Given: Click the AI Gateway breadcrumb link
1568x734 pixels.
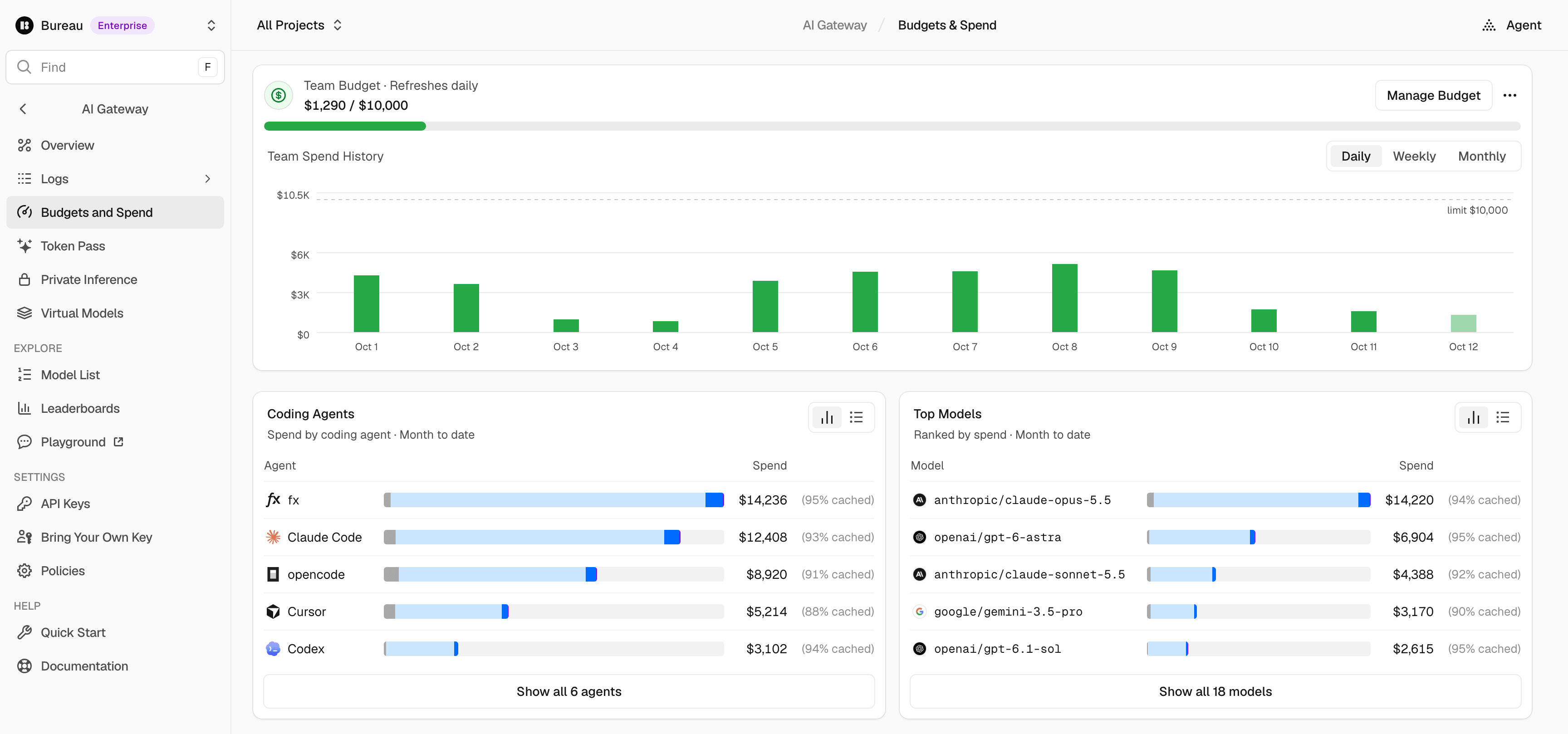Looking at the screenshot, I should [834, 25].
